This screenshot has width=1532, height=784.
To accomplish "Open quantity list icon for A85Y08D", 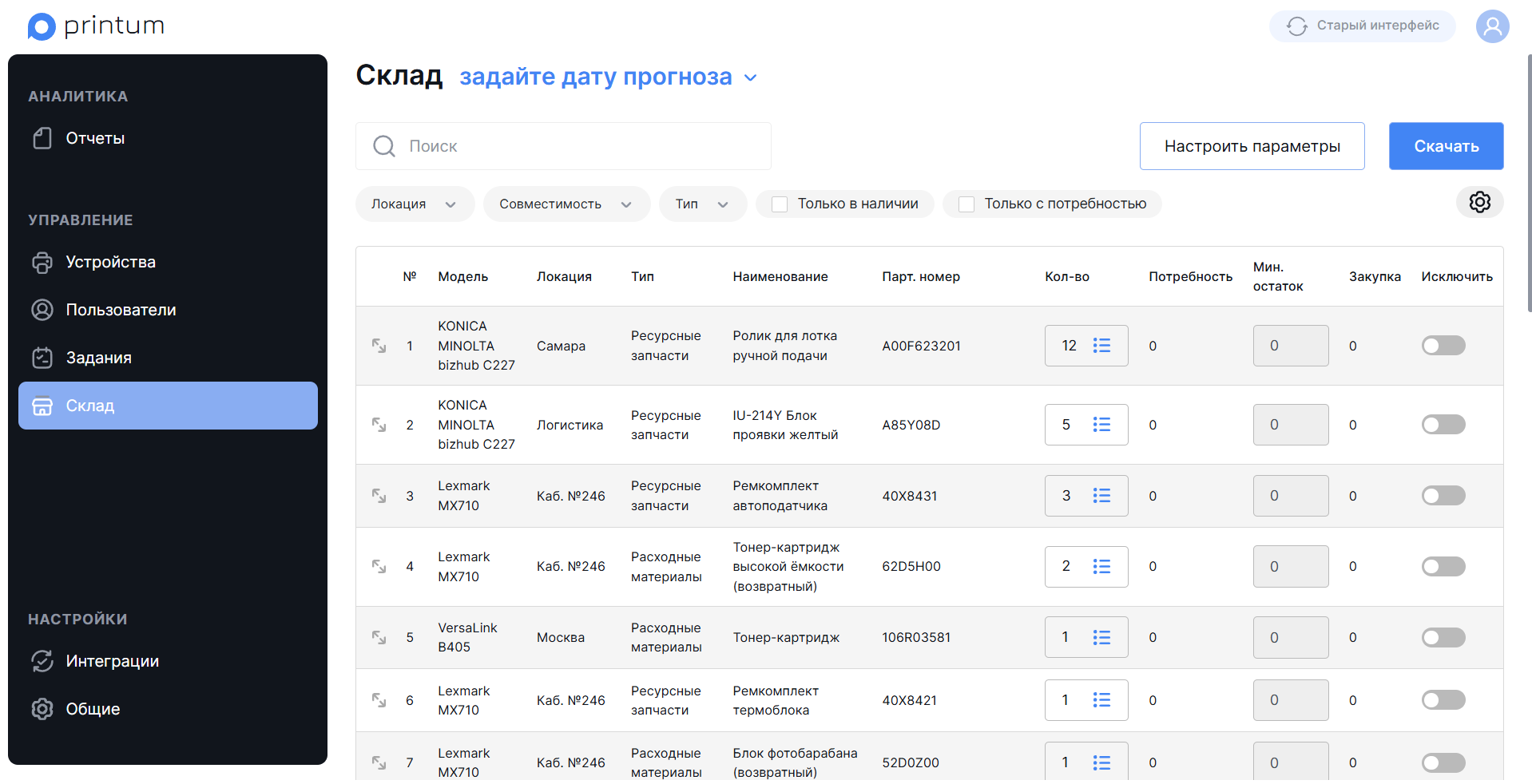I will 1101,425.
